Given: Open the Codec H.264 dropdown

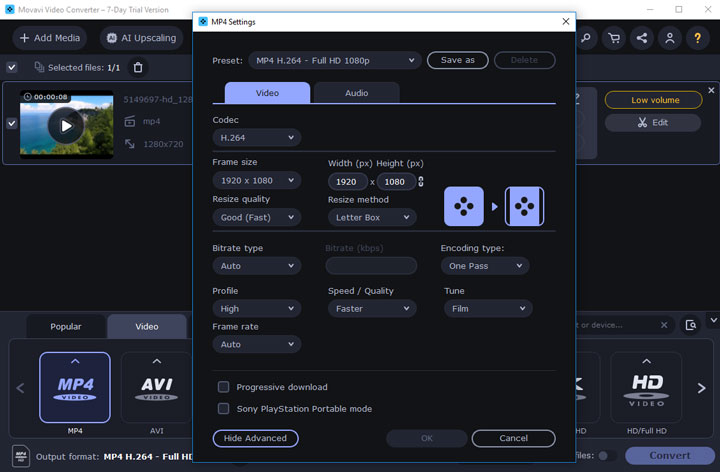Looking at the screenshot, I should (x=257, y=138).
